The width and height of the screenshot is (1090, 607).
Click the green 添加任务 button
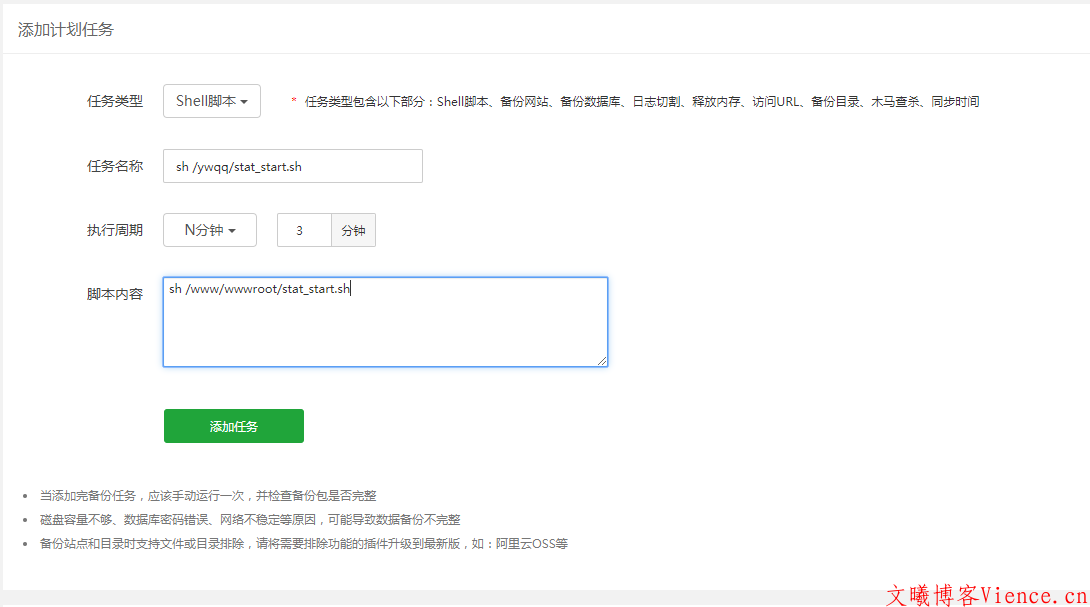point(233,425)
